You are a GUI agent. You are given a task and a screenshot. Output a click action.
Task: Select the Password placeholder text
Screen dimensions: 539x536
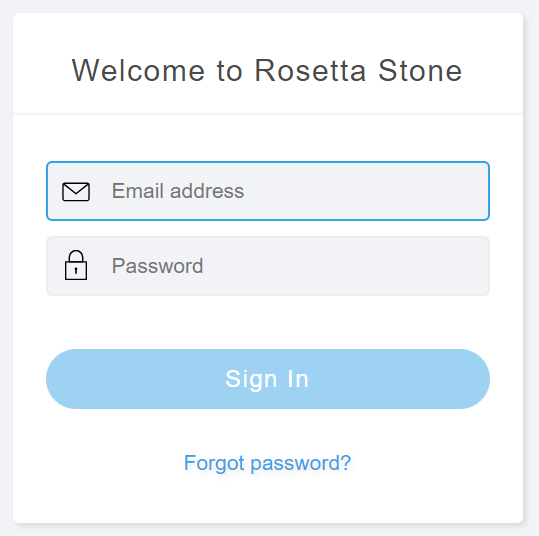pos(157,266)
